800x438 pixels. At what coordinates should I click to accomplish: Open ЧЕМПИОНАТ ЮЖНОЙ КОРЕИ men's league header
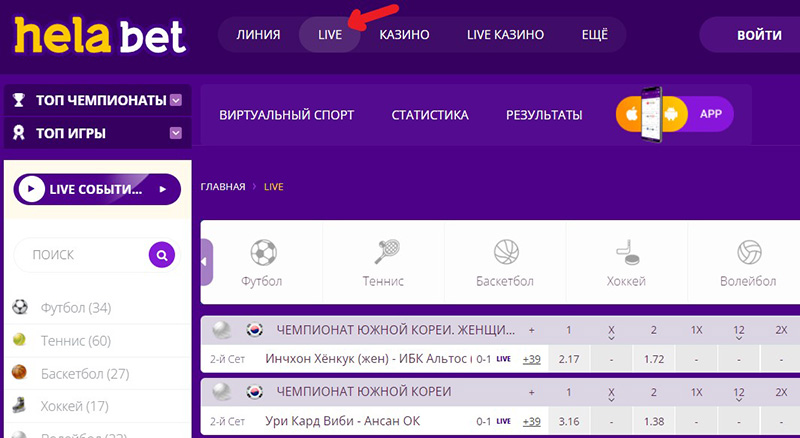(x=364, y=392)
